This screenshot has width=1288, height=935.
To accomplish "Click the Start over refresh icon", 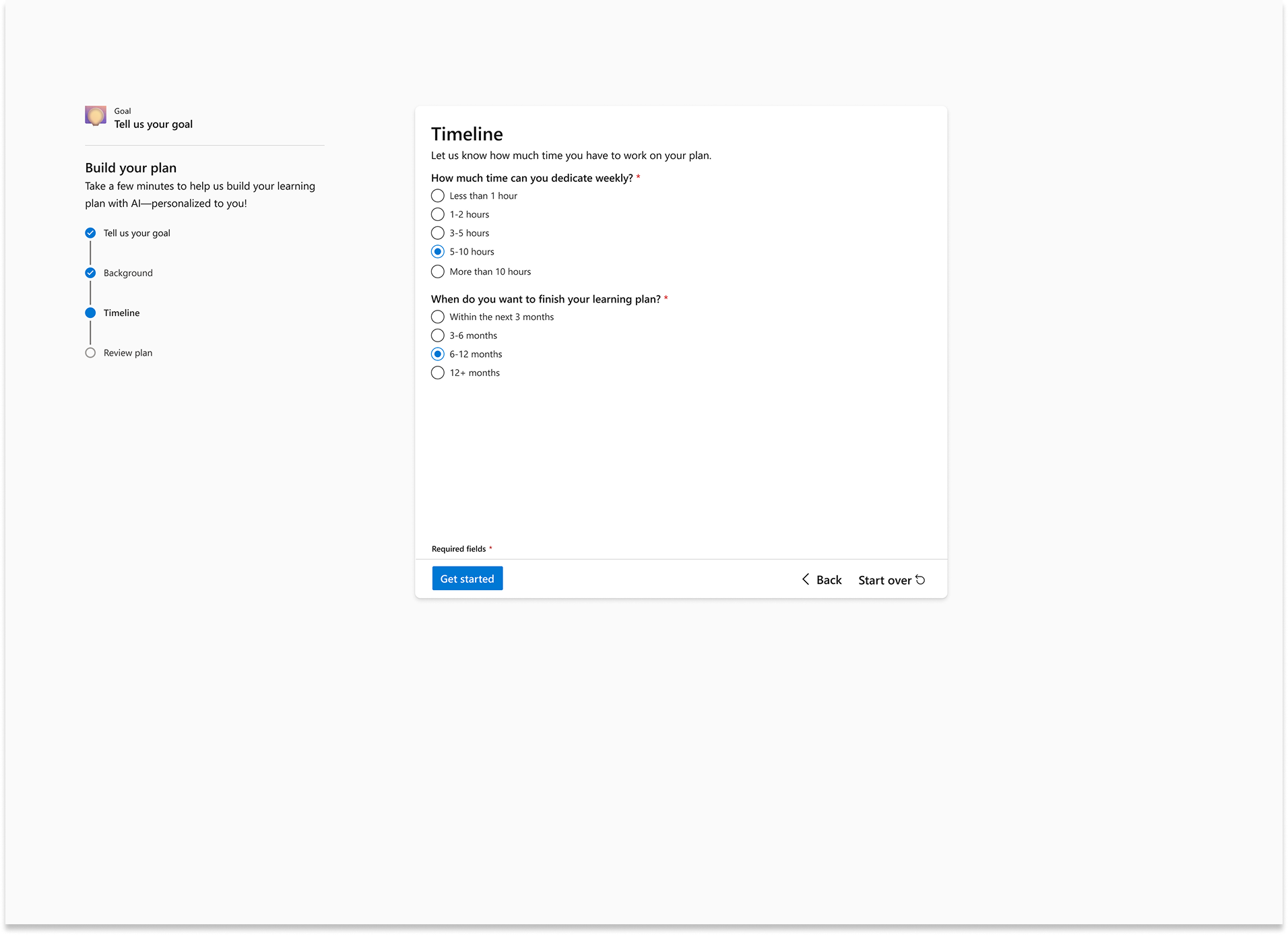I will 920,580.
